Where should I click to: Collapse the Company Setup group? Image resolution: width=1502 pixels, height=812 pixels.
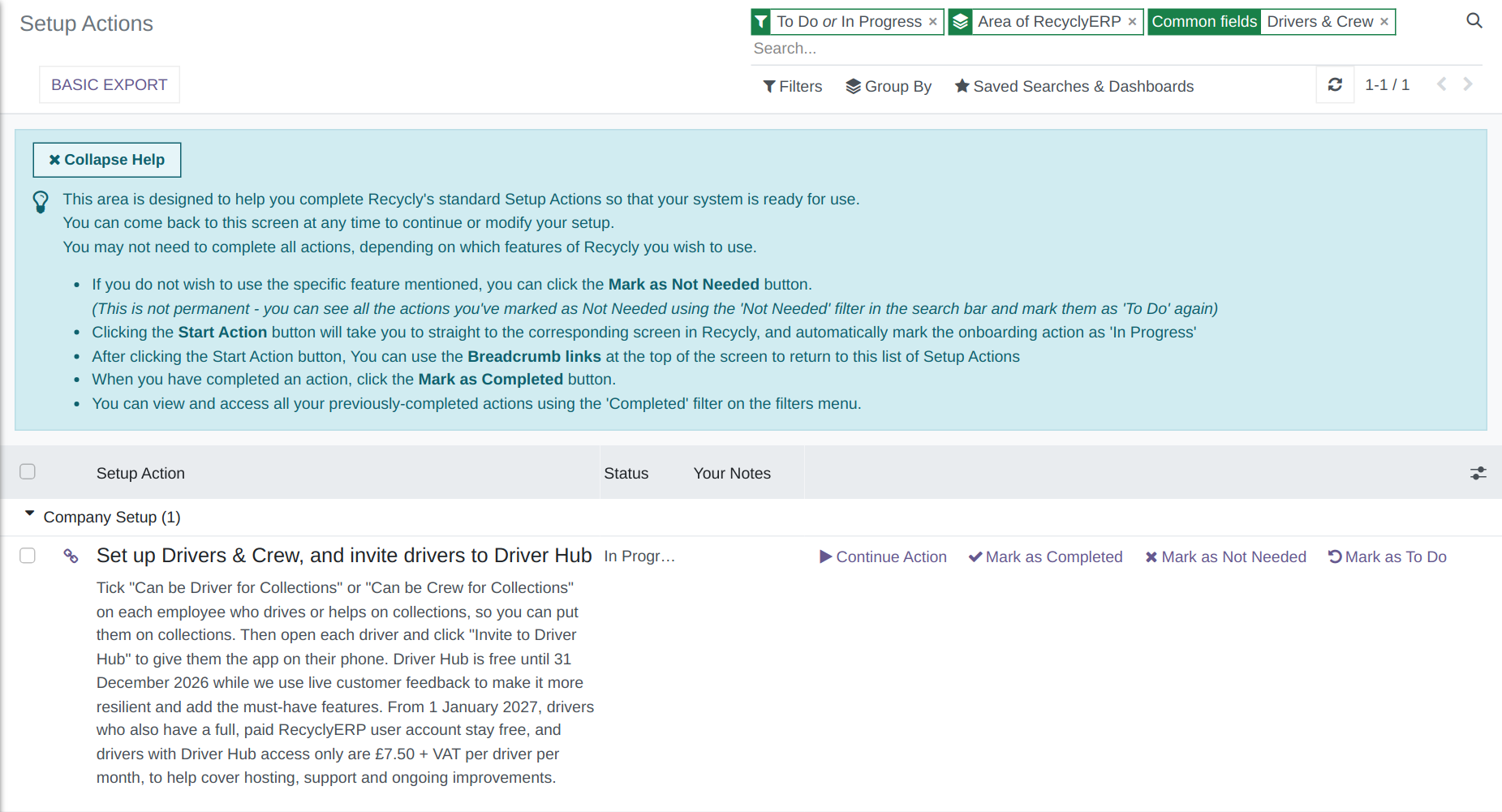click(x=30, y=514)
